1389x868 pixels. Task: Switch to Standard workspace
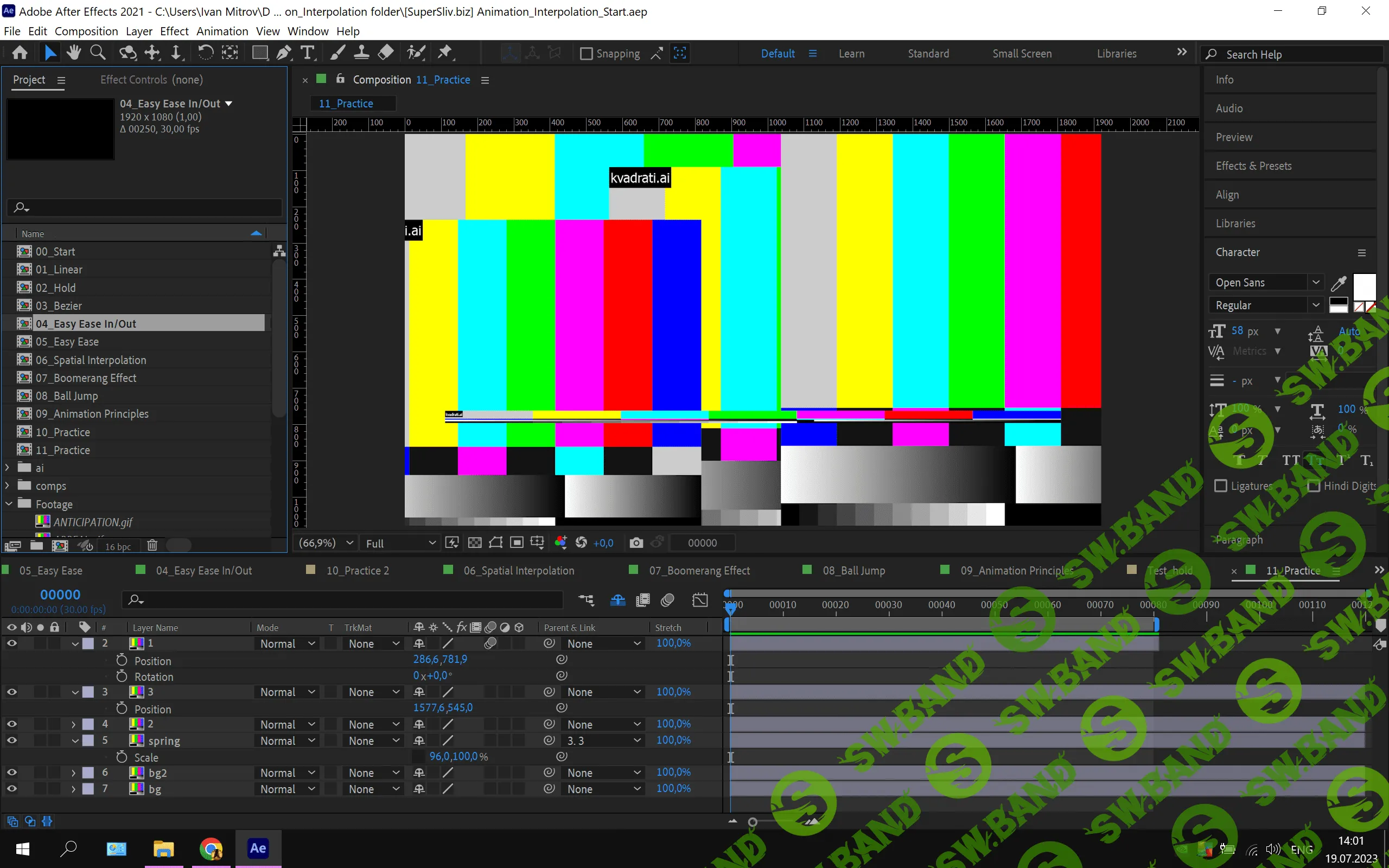click(x=928, y=53)
